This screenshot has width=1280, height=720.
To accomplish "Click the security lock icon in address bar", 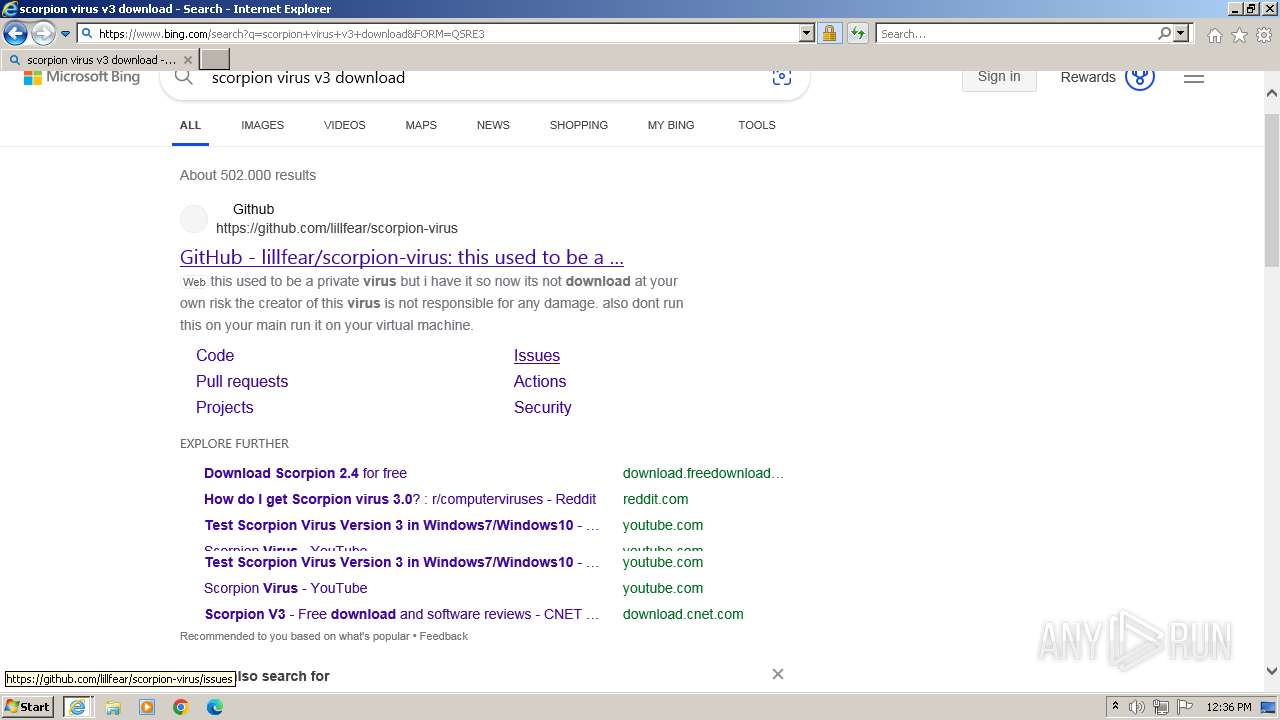I will click(x=829, y=33).
